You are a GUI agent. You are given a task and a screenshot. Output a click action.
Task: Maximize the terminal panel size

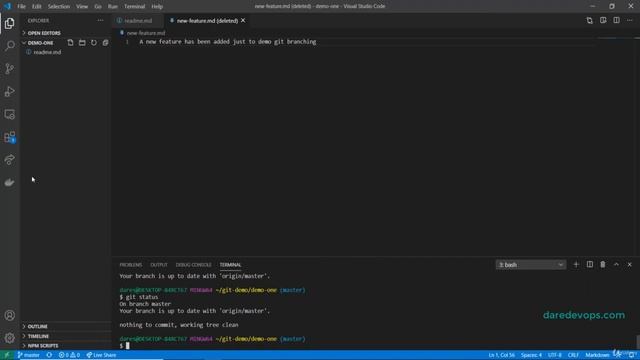[x=616, y=264]
